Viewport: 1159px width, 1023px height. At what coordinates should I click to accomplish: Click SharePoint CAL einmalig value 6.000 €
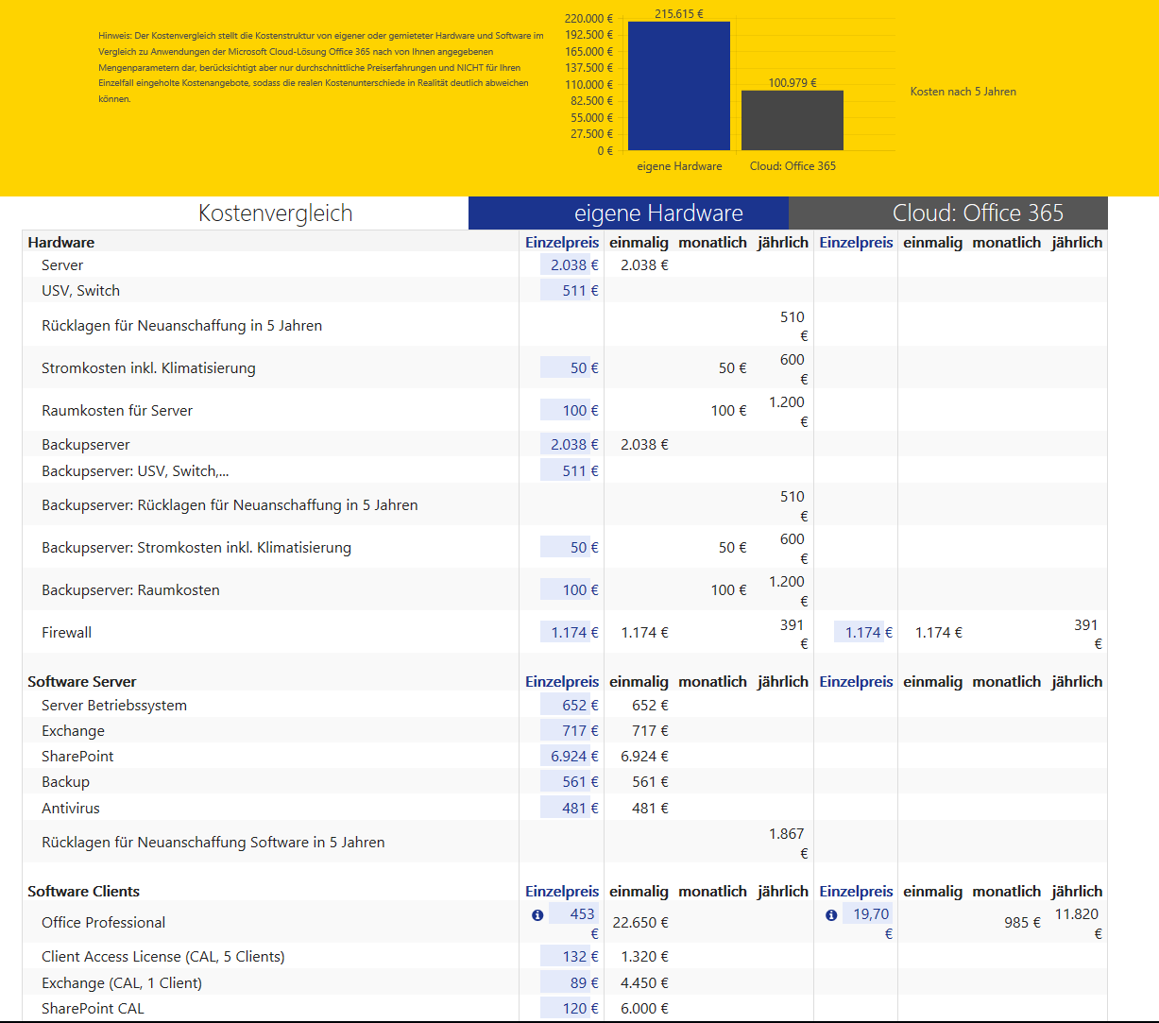click(644, 1008)
